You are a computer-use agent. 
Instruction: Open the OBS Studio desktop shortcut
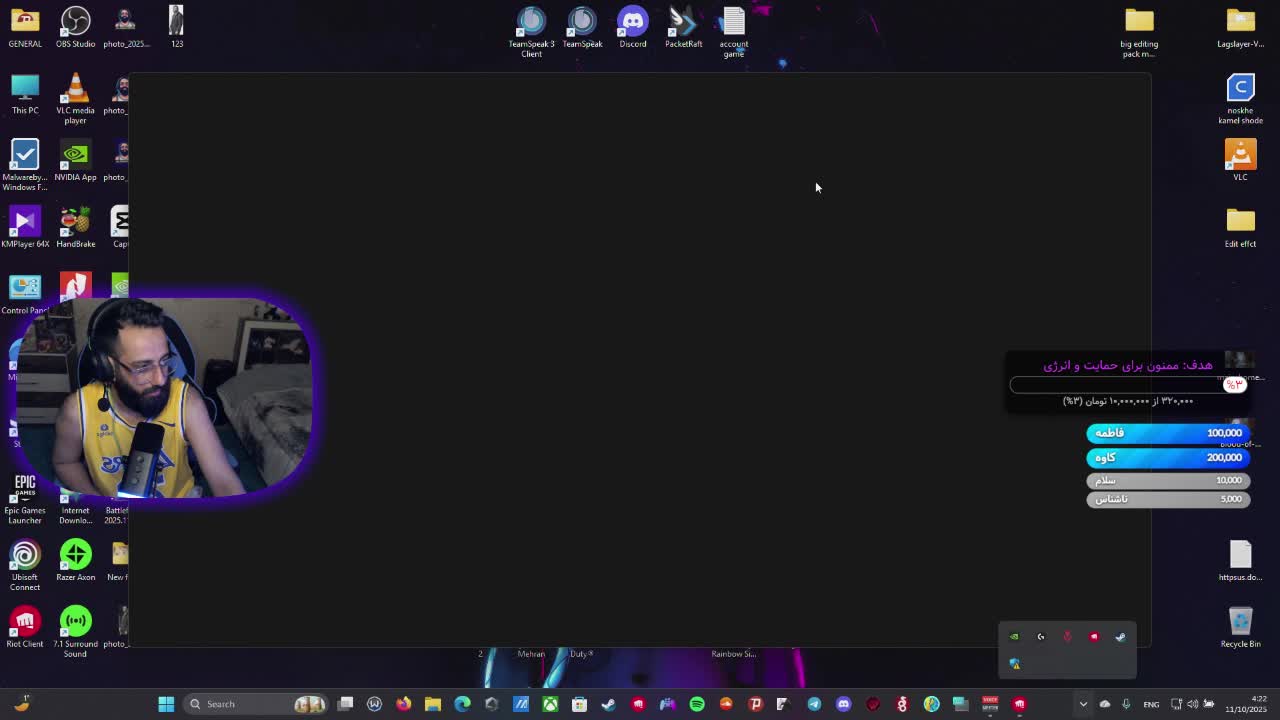[75, 27]
